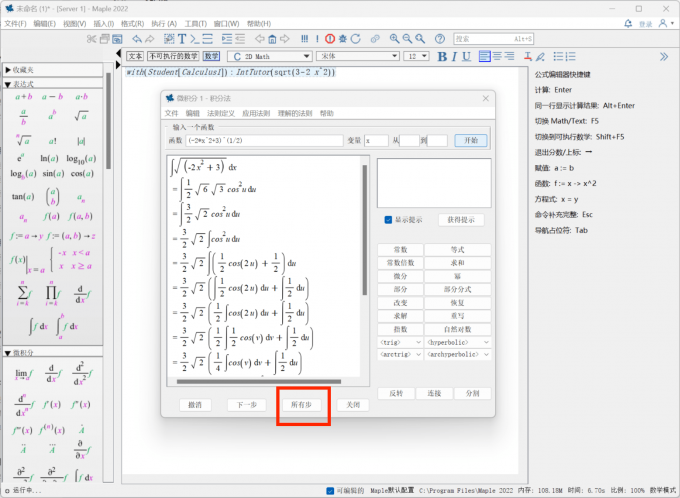Image resolution: width=680 pixels, height=498 pixels.
Task: Open the 文件(F) menu in Maple's menu bar
Action: (15, 24)
